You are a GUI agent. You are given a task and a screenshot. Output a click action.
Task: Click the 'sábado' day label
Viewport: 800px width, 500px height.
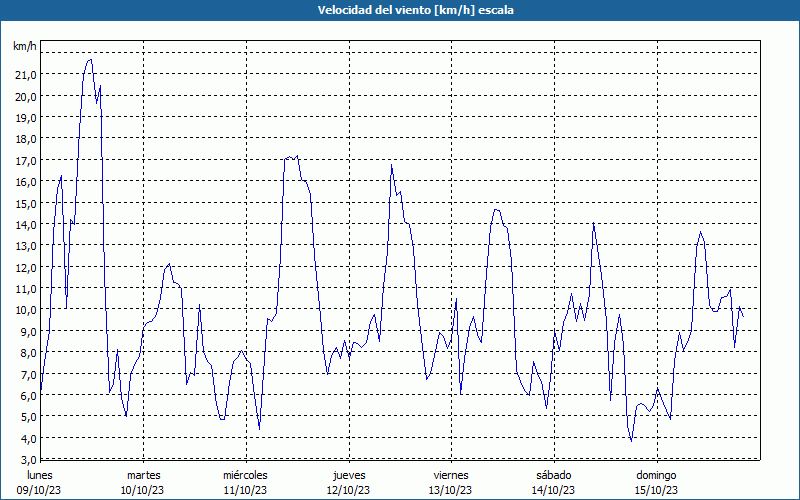[554, 476]
